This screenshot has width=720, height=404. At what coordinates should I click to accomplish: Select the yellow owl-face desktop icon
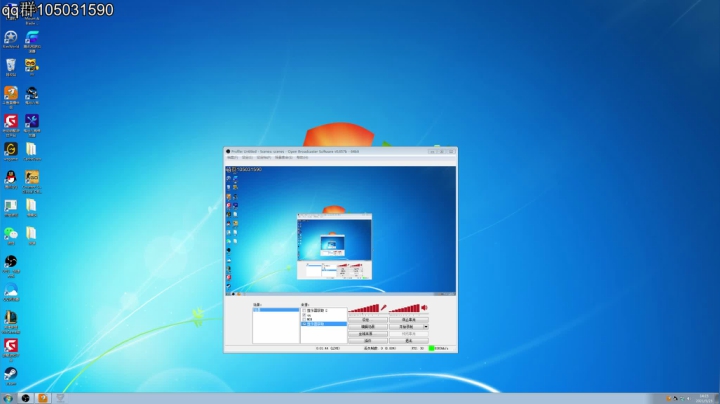pyautogui.click(x=32, y=65)
